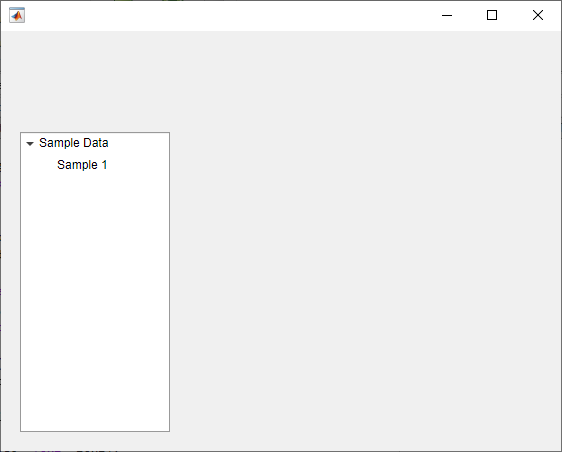Click the blank title bar area
The height and width of the screenshot is (452, 562).
pyautogui.click(x=229, y=15)
